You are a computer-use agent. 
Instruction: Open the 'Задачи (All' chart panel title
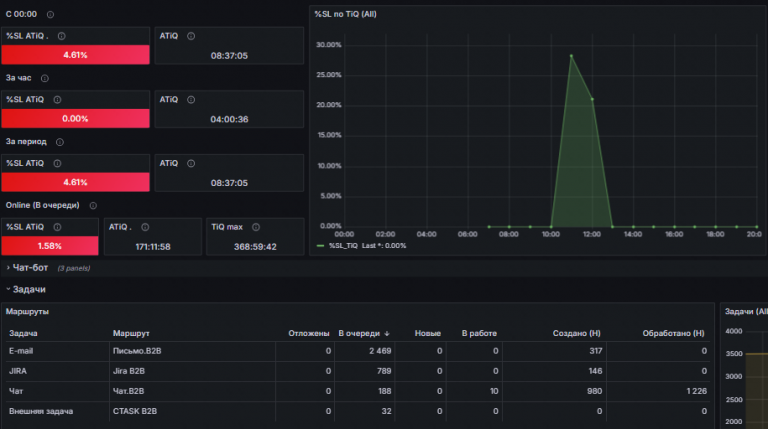746,311
